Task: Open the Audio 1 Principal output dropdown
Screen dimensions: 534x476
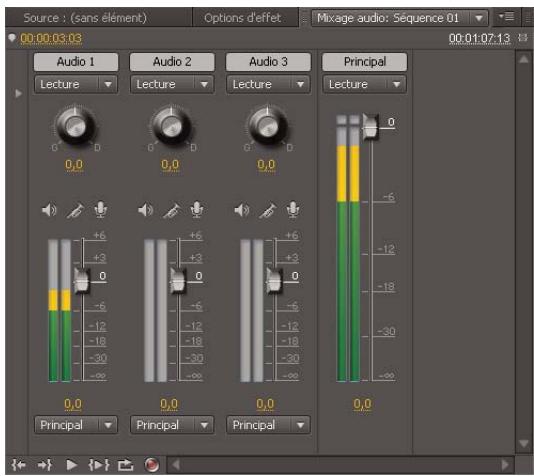Action: pos(76,425)
